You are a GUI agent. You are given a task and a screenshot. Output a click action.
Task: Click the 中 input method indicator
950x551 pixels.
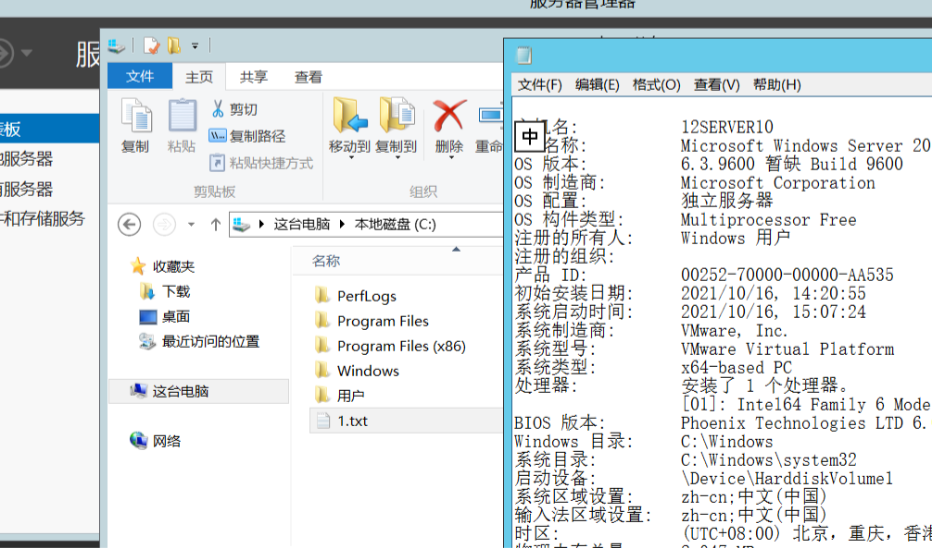coord(530,136)
